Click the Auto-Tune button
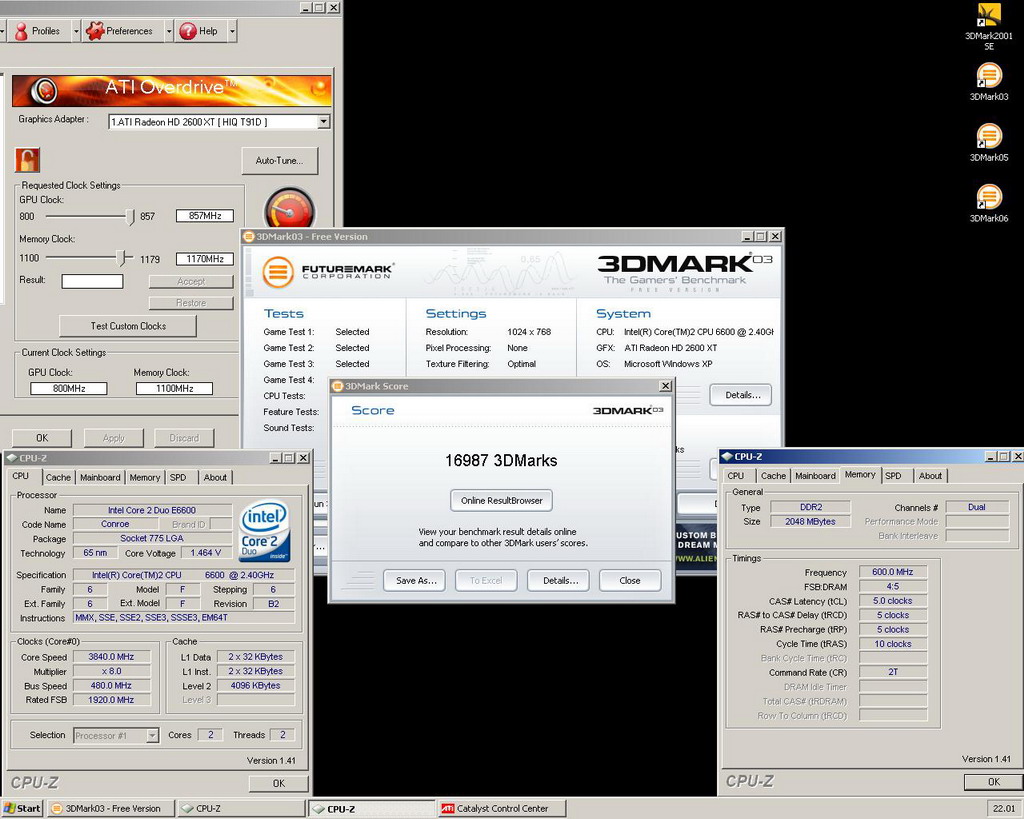Screen dimensions: 1024x819 coord(280,161)
